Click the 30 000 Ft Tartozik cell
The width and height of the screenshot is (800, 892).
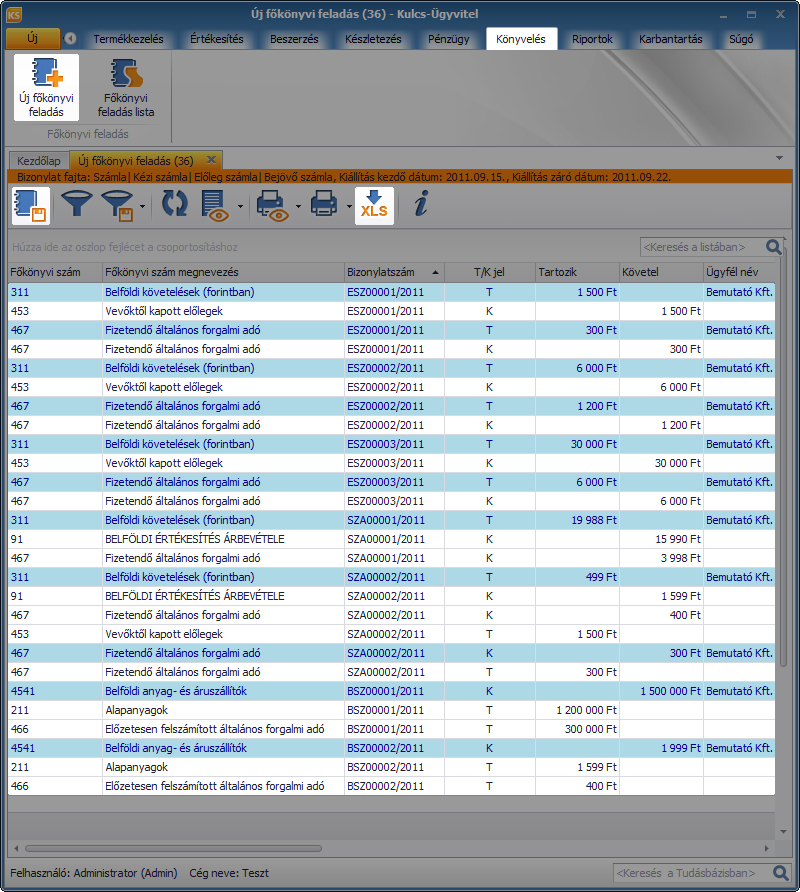point(577,444)
